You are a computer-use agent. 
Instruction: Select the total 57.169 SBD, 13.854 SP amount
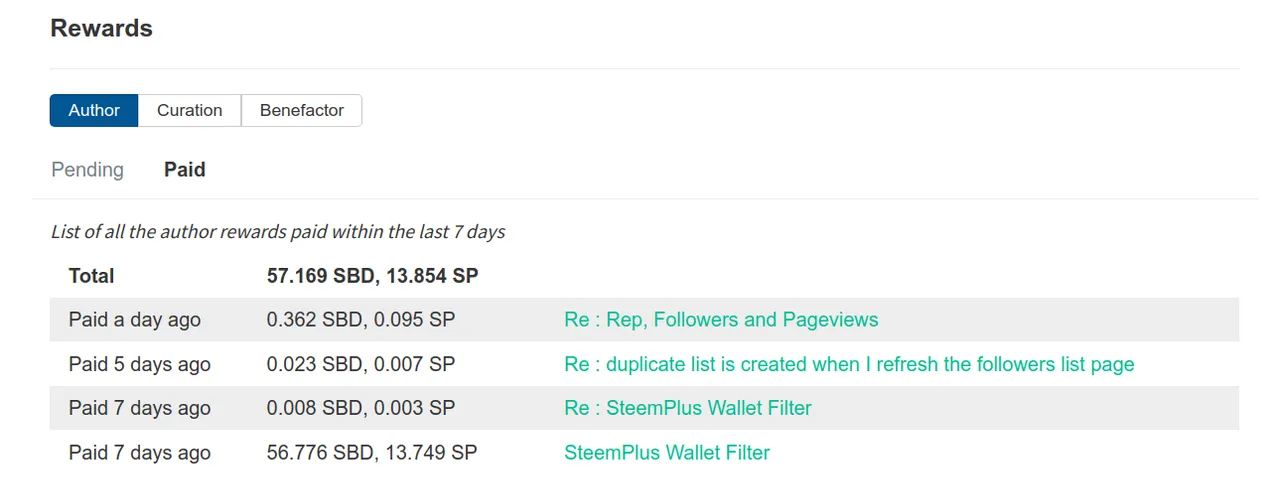pos(372,276)
